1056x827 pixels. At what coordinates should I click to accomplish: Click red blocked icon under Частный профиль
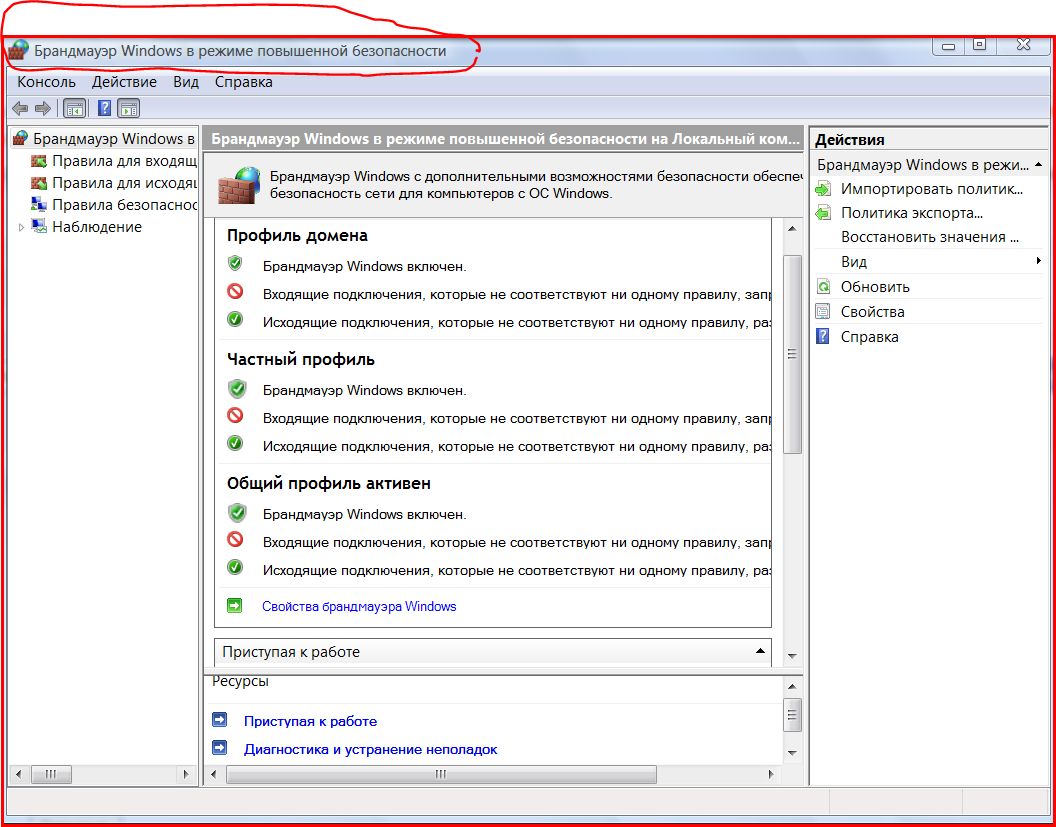235,416
